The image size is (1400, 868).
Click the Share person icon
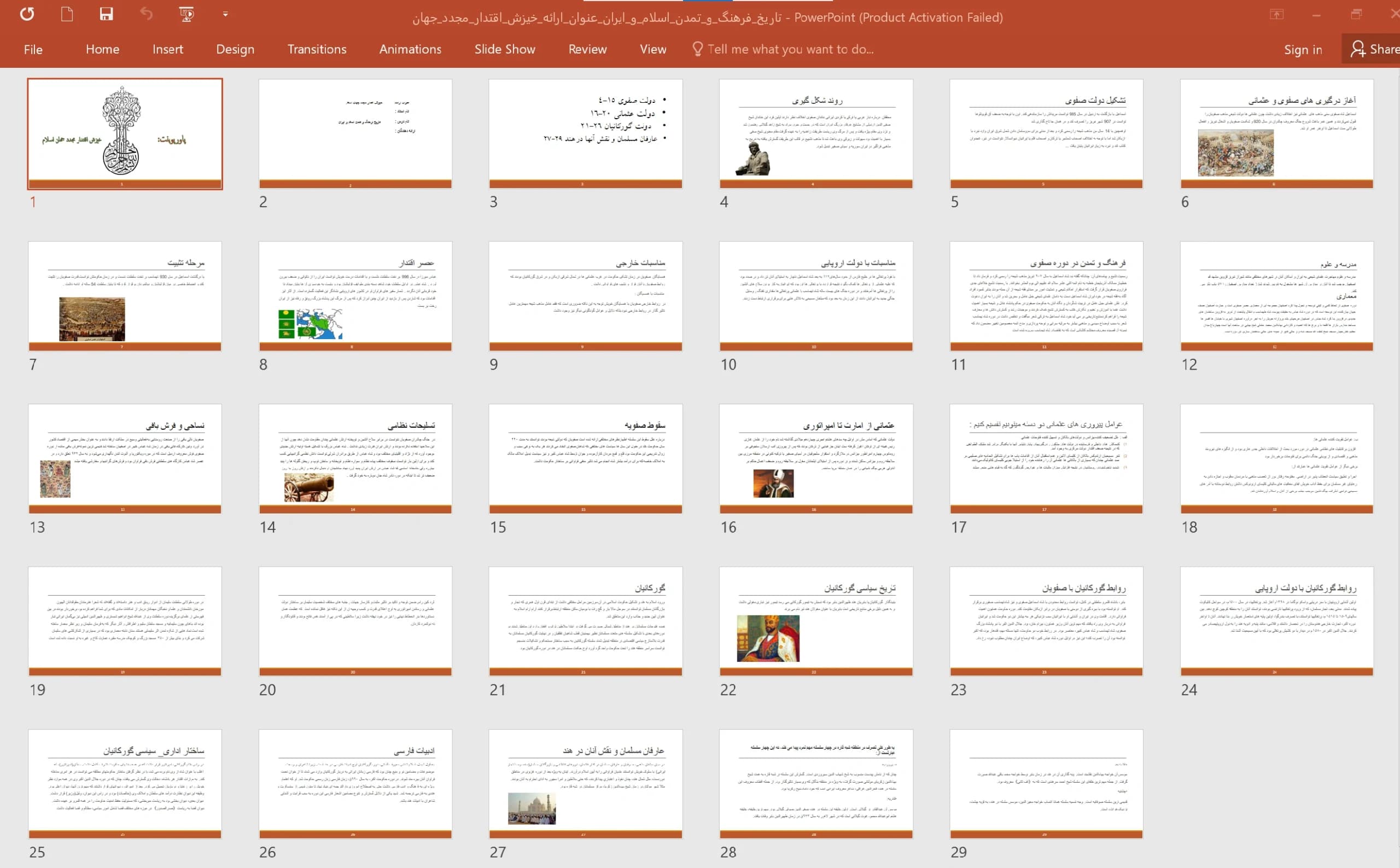1357,49
